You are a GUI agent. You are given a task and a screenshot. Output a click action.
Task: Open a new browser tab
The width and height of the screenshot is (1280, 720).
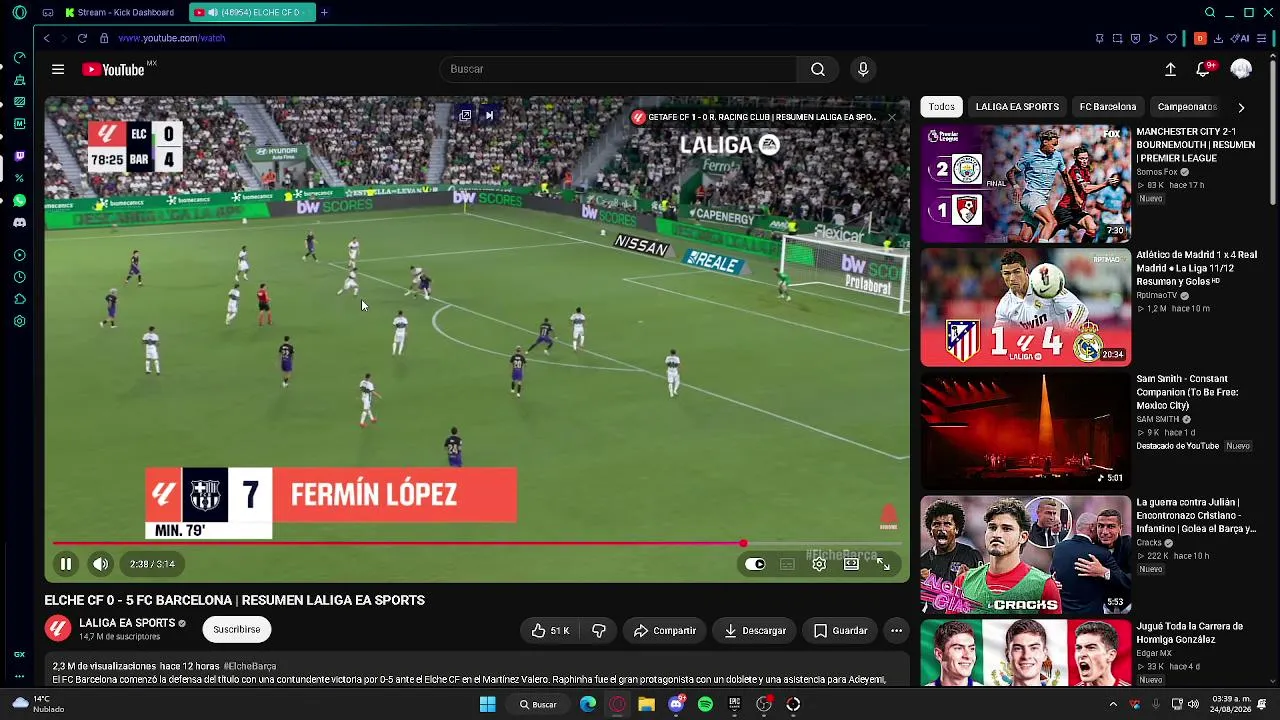coord(324,12)
